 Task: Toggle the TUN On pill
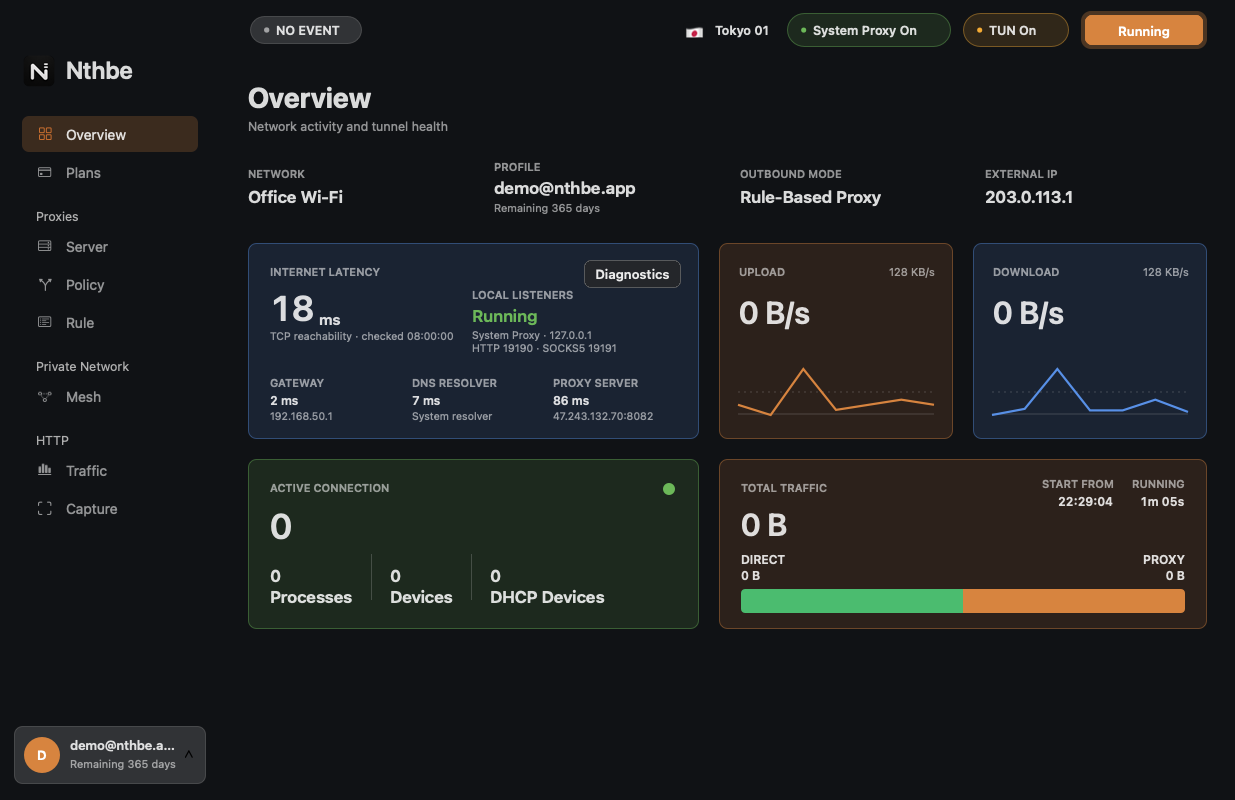1015,30
